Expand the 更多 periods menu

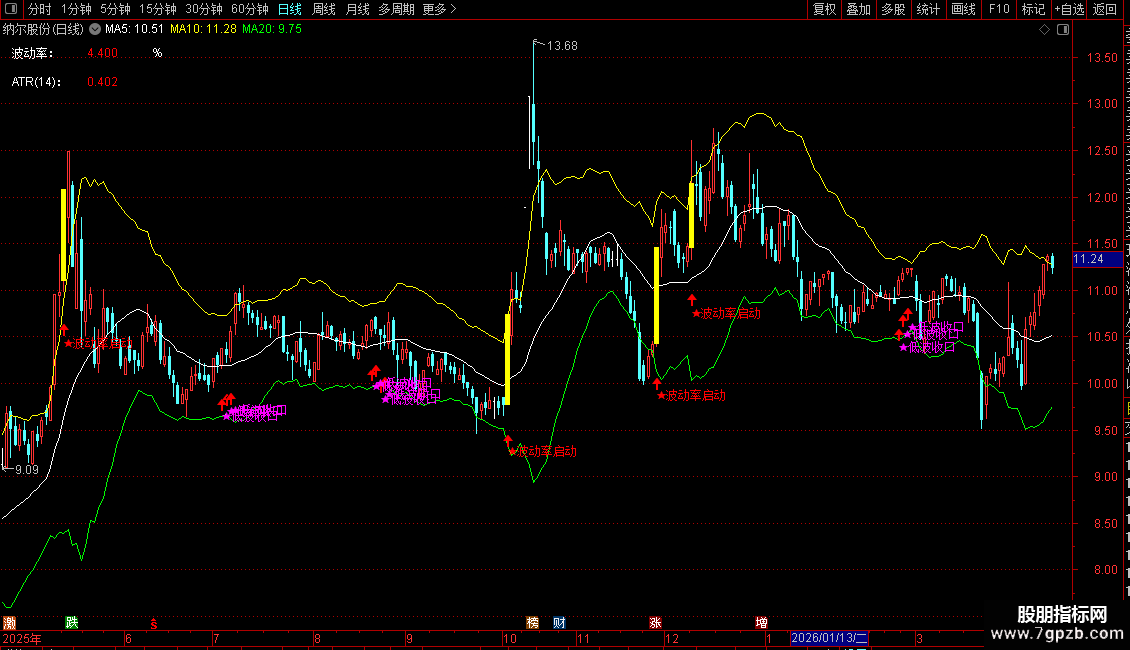pyautogui.click(x=439, y=9)
